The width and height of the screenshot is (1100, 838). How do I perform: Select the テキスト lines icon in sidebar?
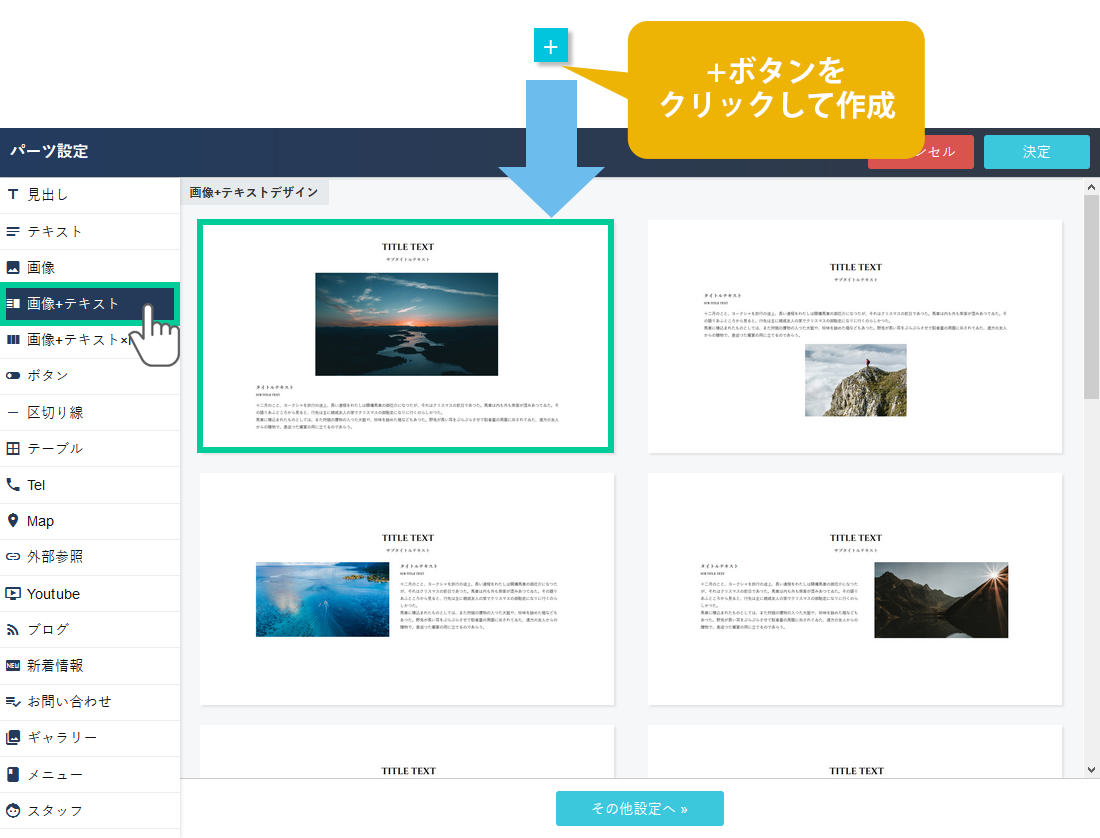coord(13,232)
